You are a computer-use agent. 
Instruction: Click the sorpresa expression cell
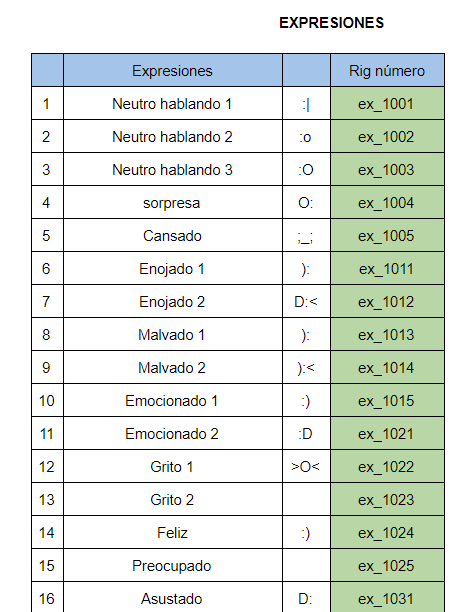(x=173, y=203)
